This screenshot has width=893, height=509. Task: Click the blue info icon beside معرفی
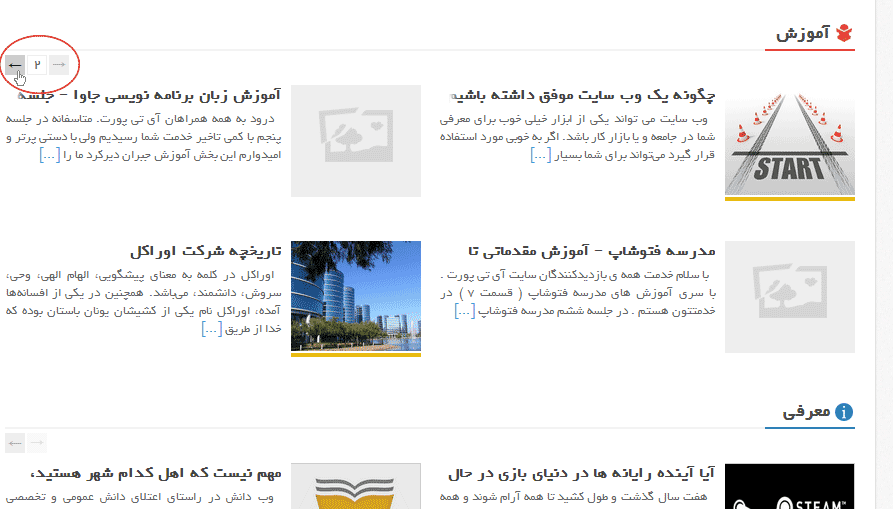845,412
